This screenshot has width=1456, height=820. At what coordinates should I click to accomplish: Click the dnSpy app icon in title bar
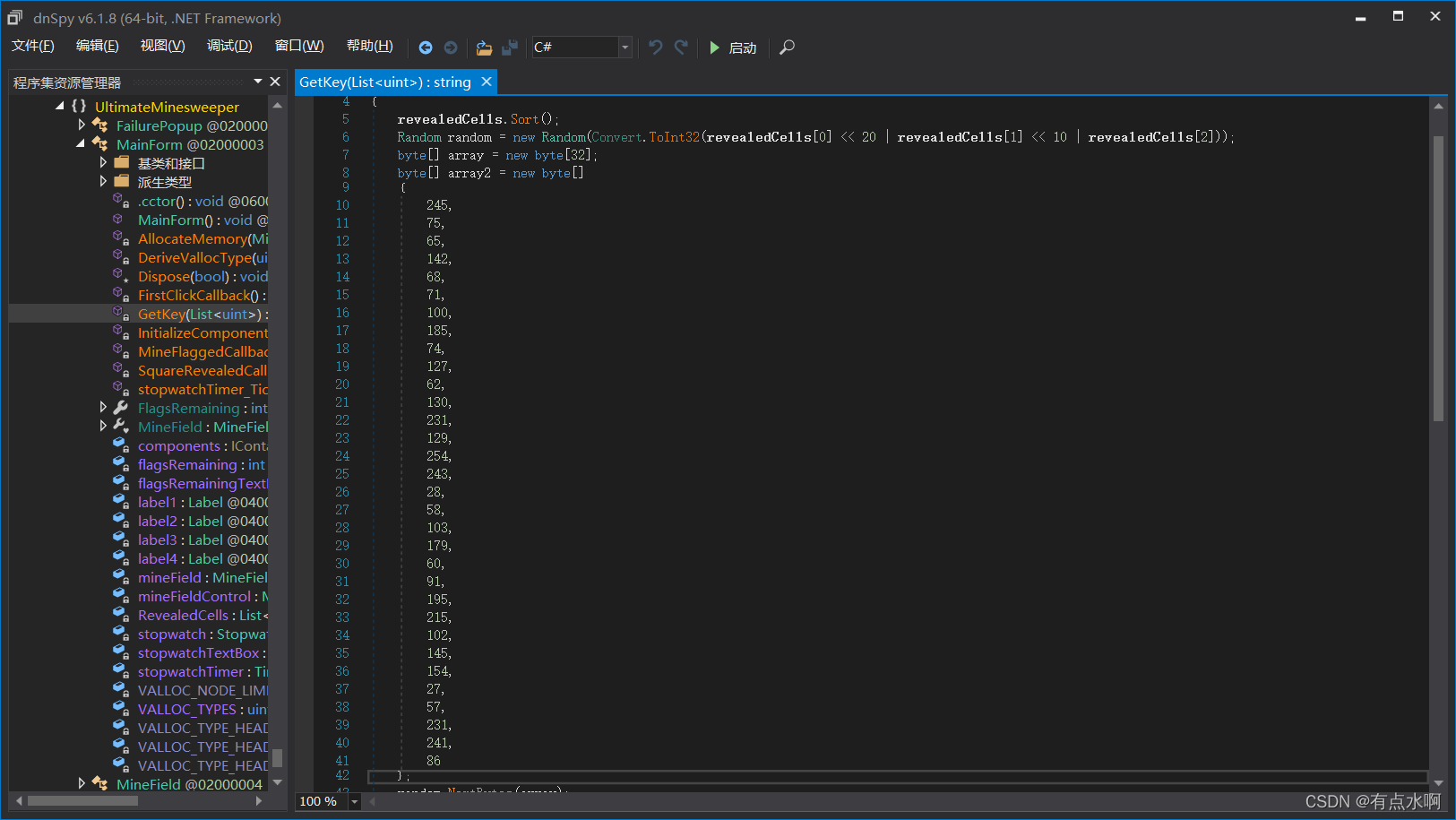pyautogui.click(x=14, y=17)
